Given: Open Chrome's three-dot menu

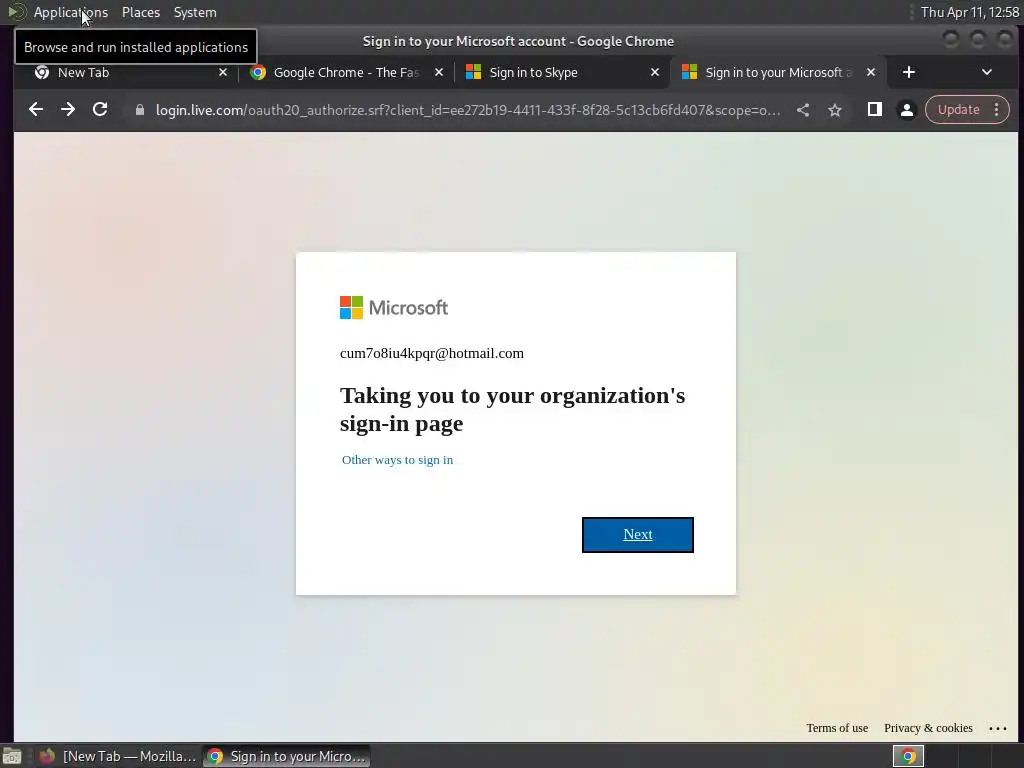Looking at the screenshot, I should (997, 110).
